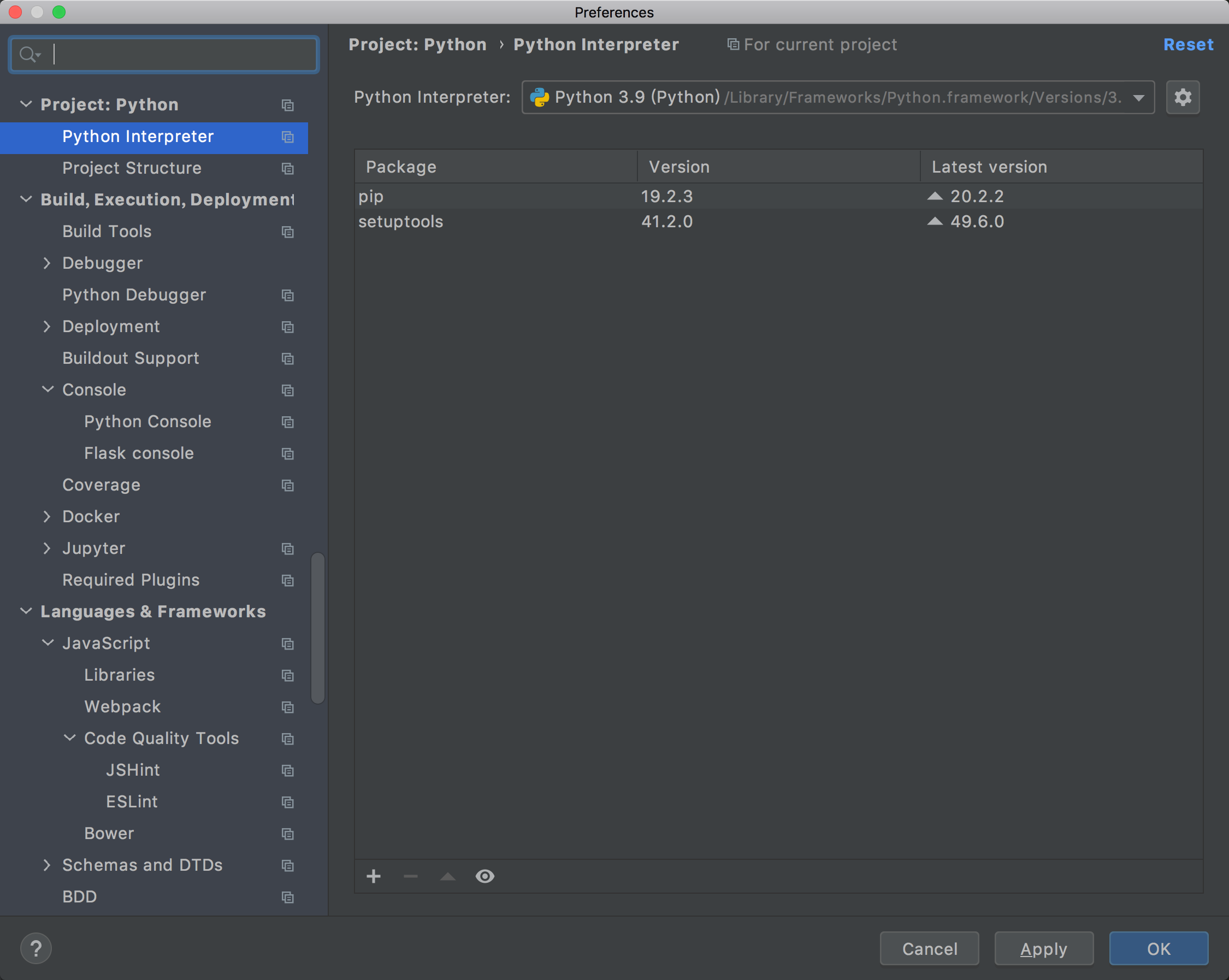Image resolution: width=1229 pixels, height=980 pixels.
Task: Expand the Jupyter section
Action: (46, 548)
